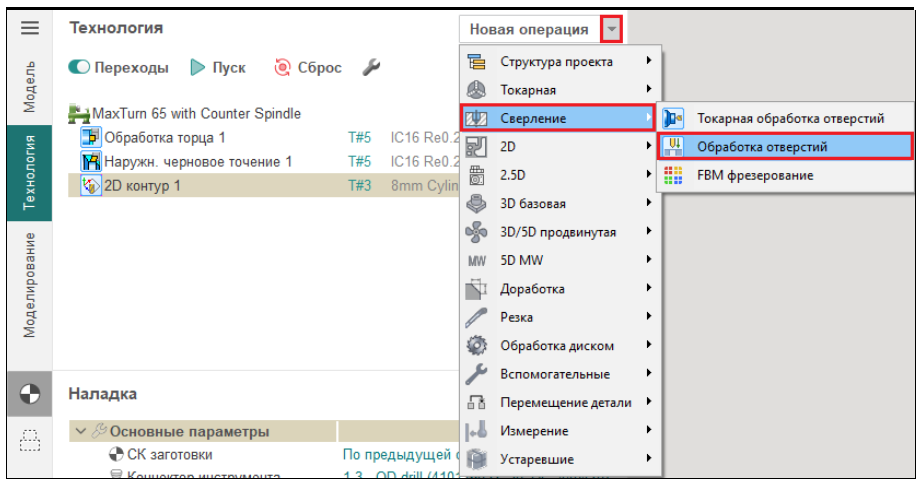Image resolution: width=921 pixels, height=482 pixels.
Task: Toggle the Переходы switch
Action: [80, 68]
